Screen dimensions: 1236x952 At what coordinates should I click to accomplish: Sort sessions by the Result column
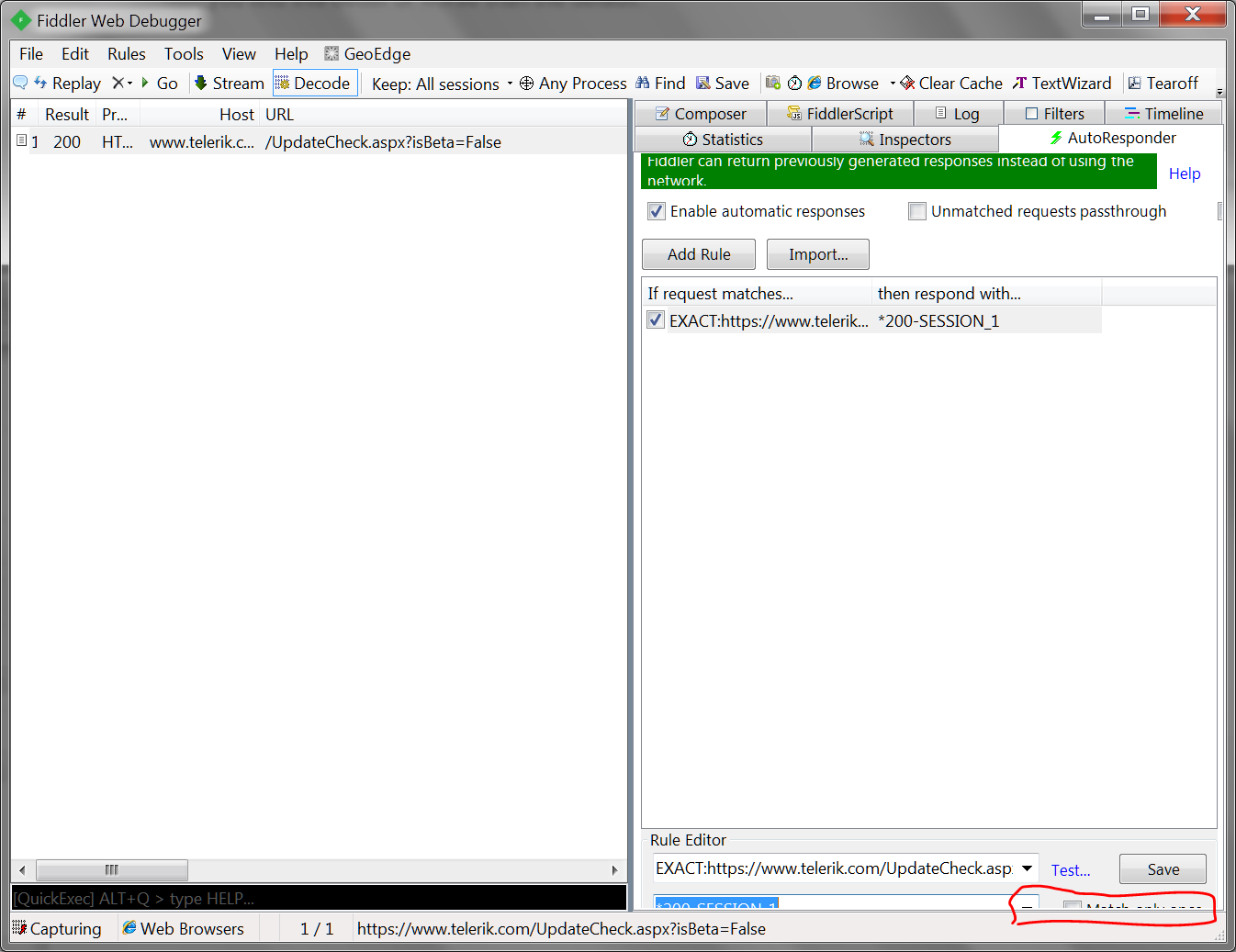click(x=67, y=115)
